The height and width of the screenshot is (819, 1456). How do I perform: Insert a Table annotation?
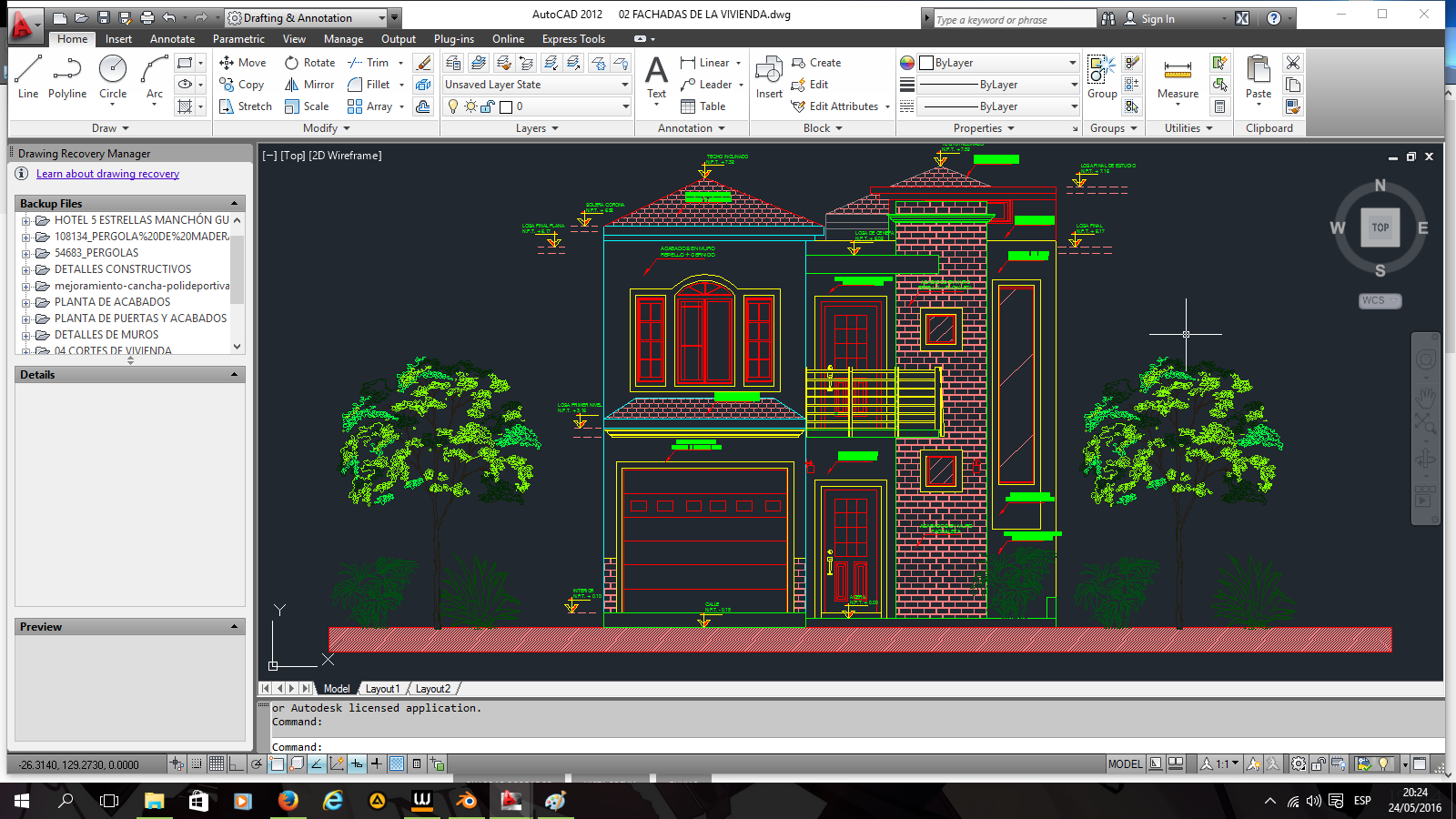[x=689, y=106]
